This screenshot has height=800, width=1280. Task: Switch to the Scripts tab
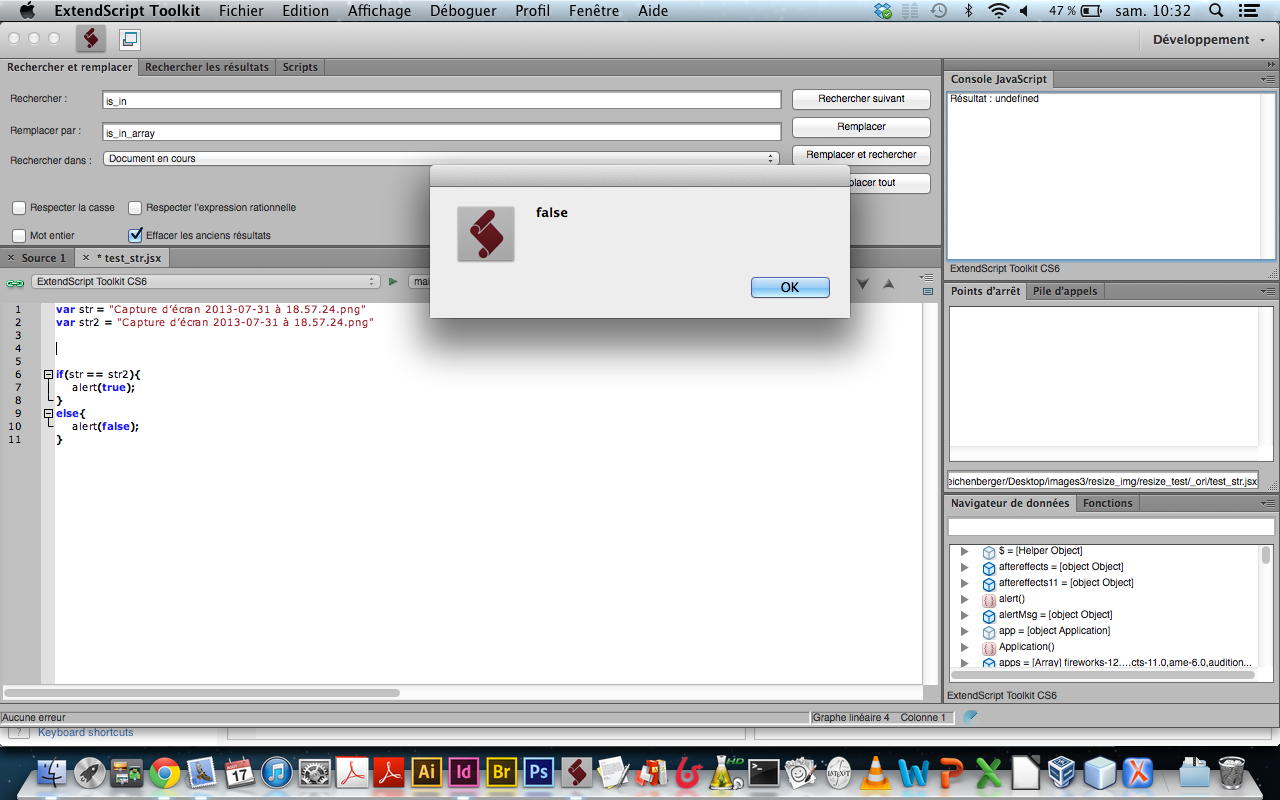(300, 67)
